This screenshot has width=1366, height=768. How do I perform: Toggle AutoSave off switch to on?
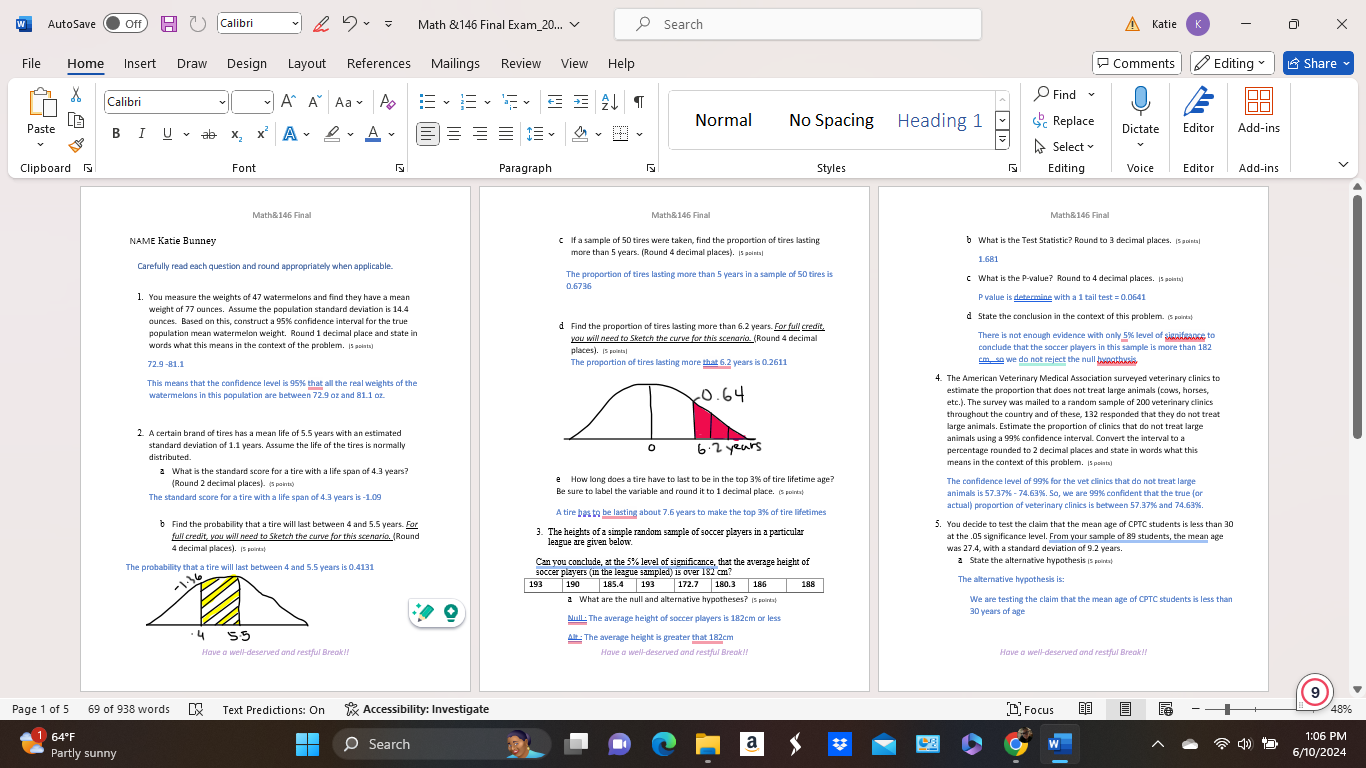(125, 23)
